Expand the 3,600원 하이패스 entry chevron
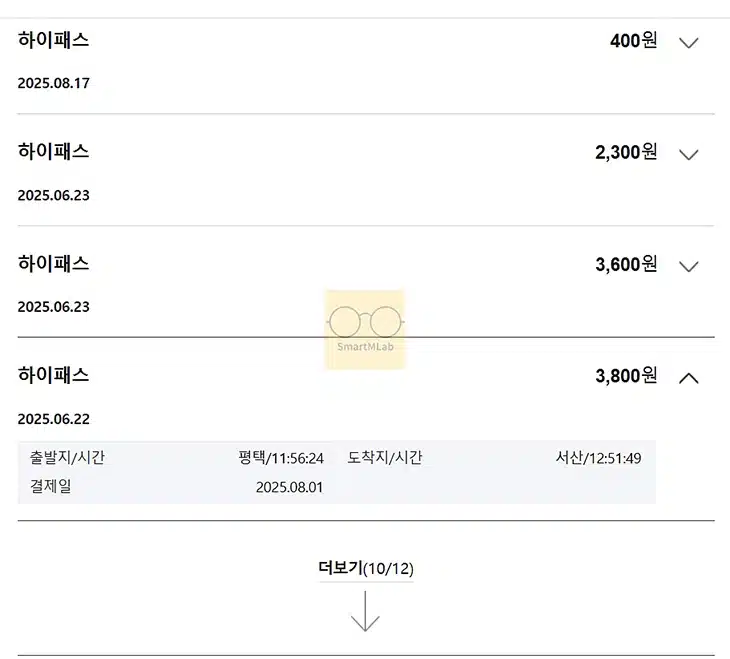Screen dimensions: 730x659 pyautogui.click(x=688, y=266)
